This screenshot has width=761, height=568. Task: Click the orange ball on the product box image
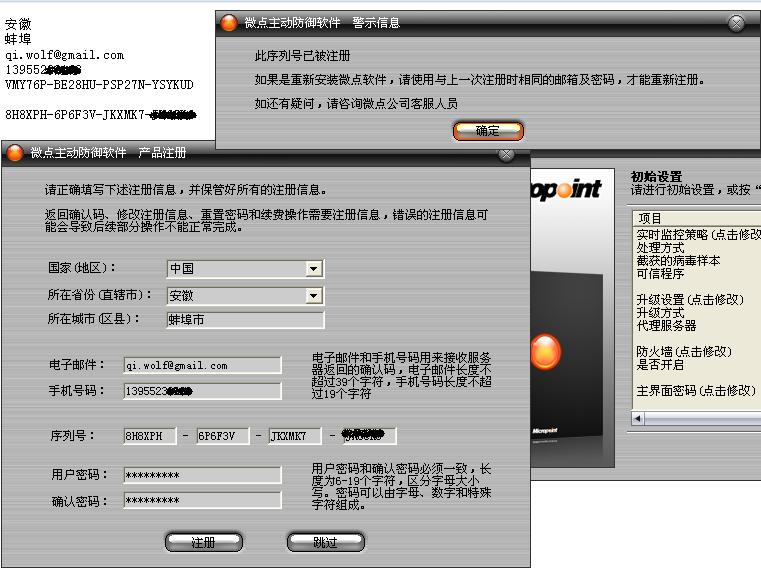pos(546,351)
